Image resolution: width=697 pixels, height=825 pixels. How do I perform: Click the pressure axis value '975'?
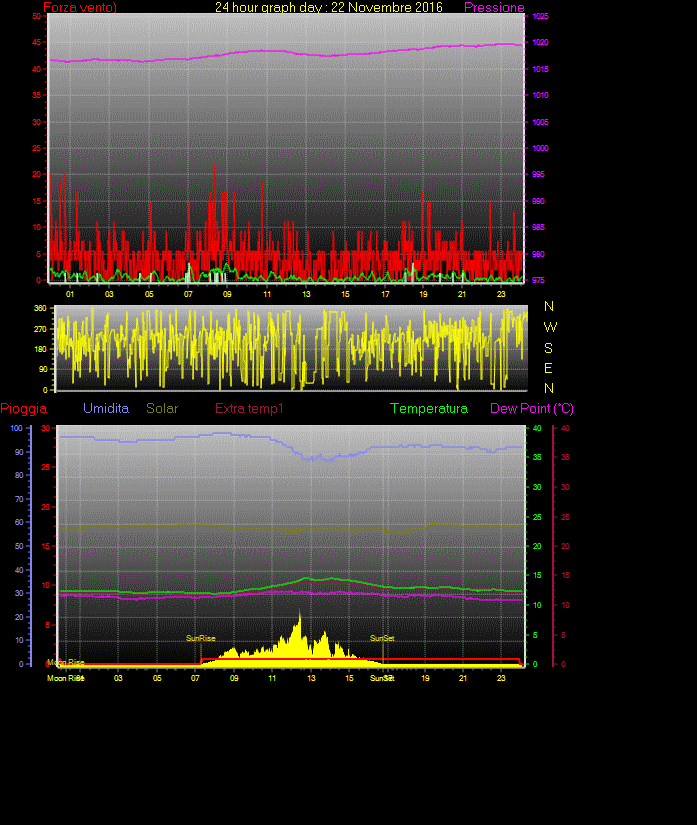(538, 280)
